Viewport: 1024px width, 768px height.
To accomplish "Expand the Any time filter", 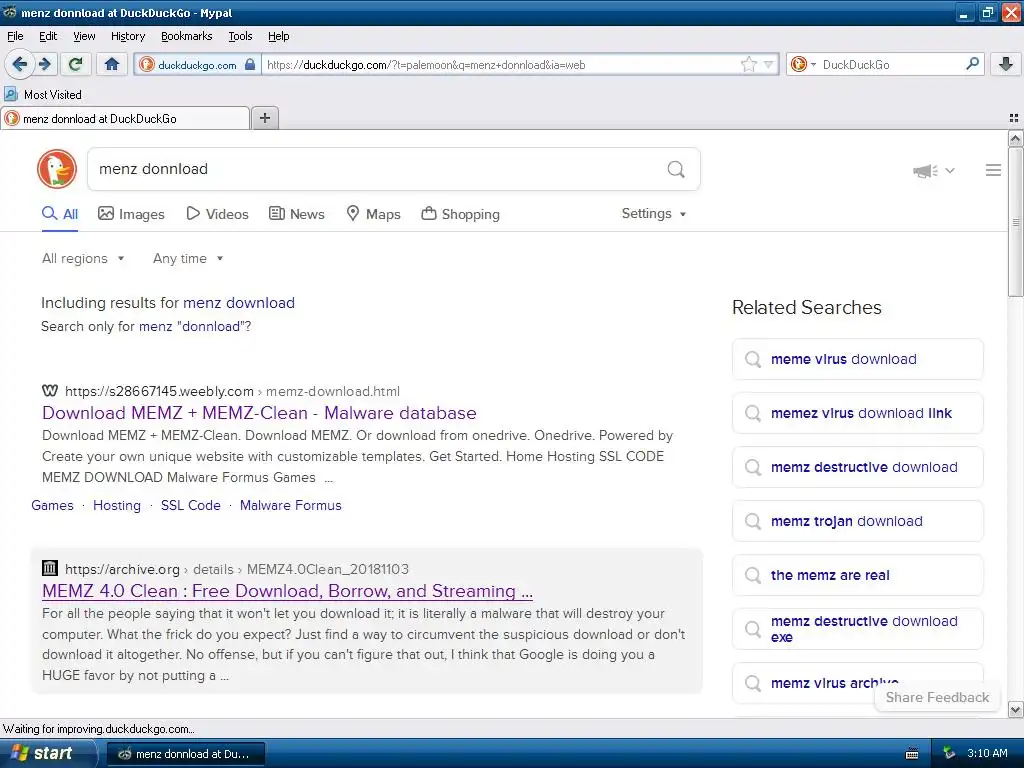I will point(188,259).
